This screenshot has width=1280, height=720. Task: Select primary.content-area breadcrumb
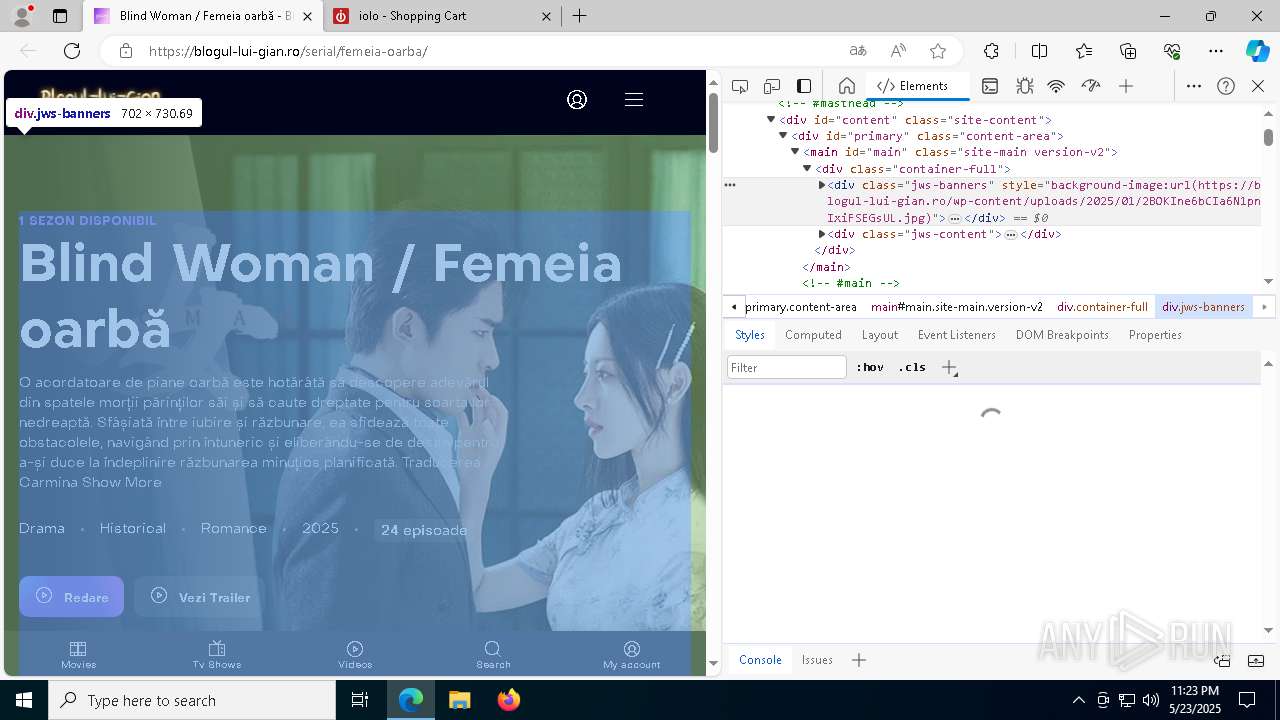[x=801, y=307]
